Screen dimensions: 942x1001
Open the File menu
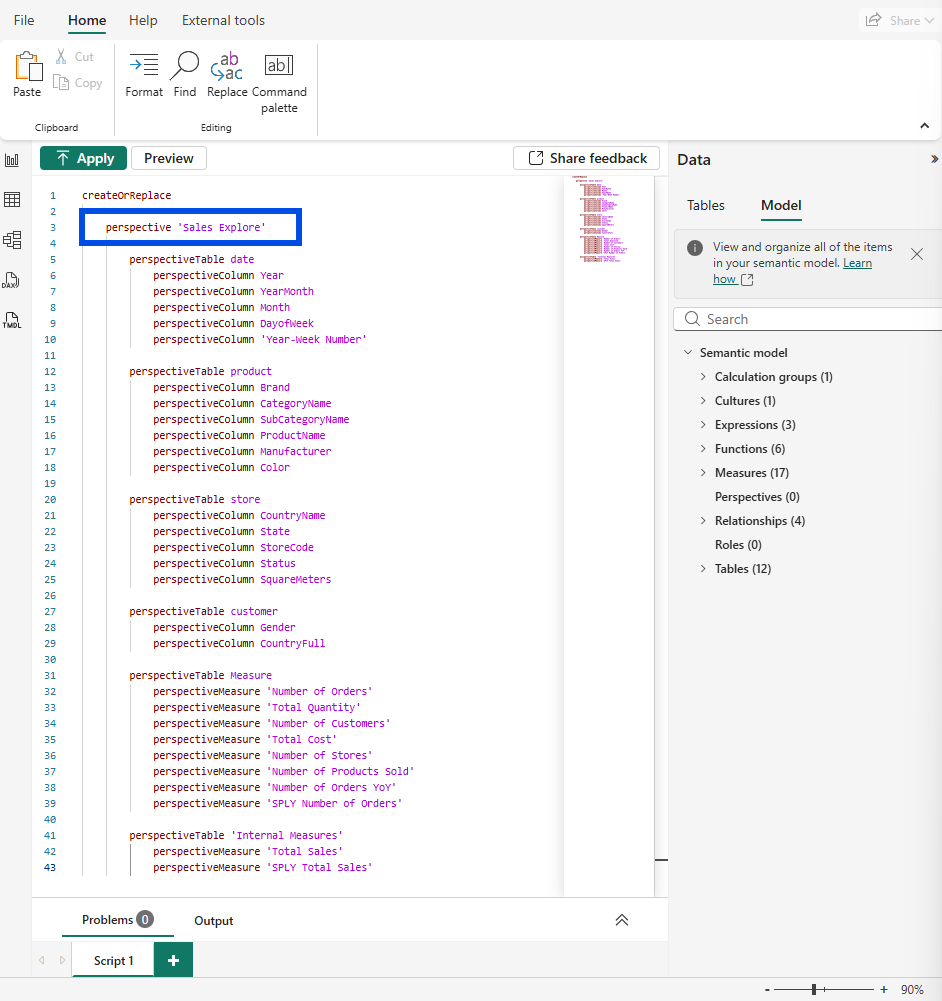pos(24,20)
